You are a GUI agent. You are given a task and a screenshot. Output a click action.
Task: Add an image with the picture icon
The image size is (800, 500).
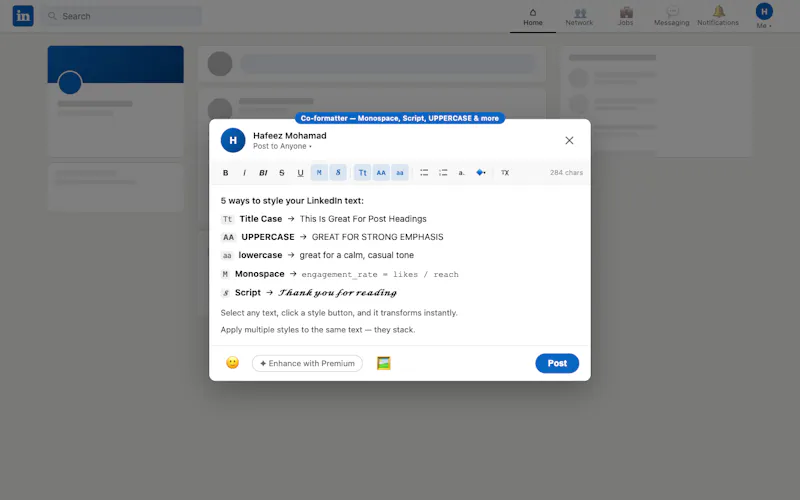click(384, 363)
